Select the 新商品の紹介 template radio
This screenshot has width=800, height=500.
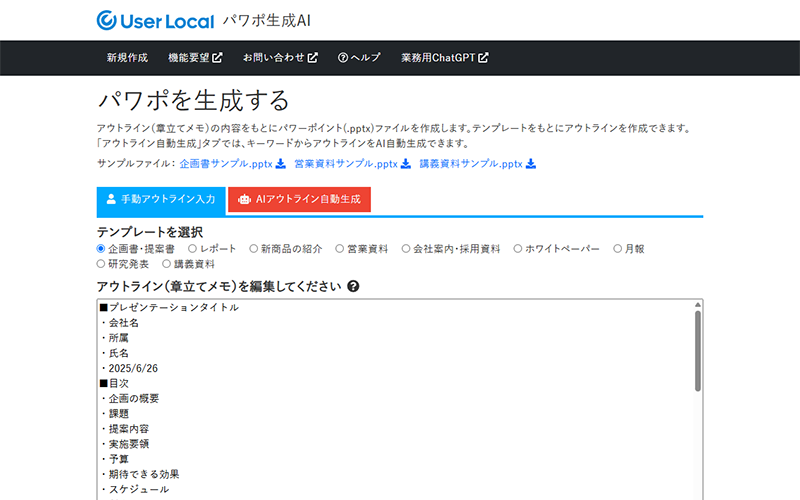(x=254, y=249)
